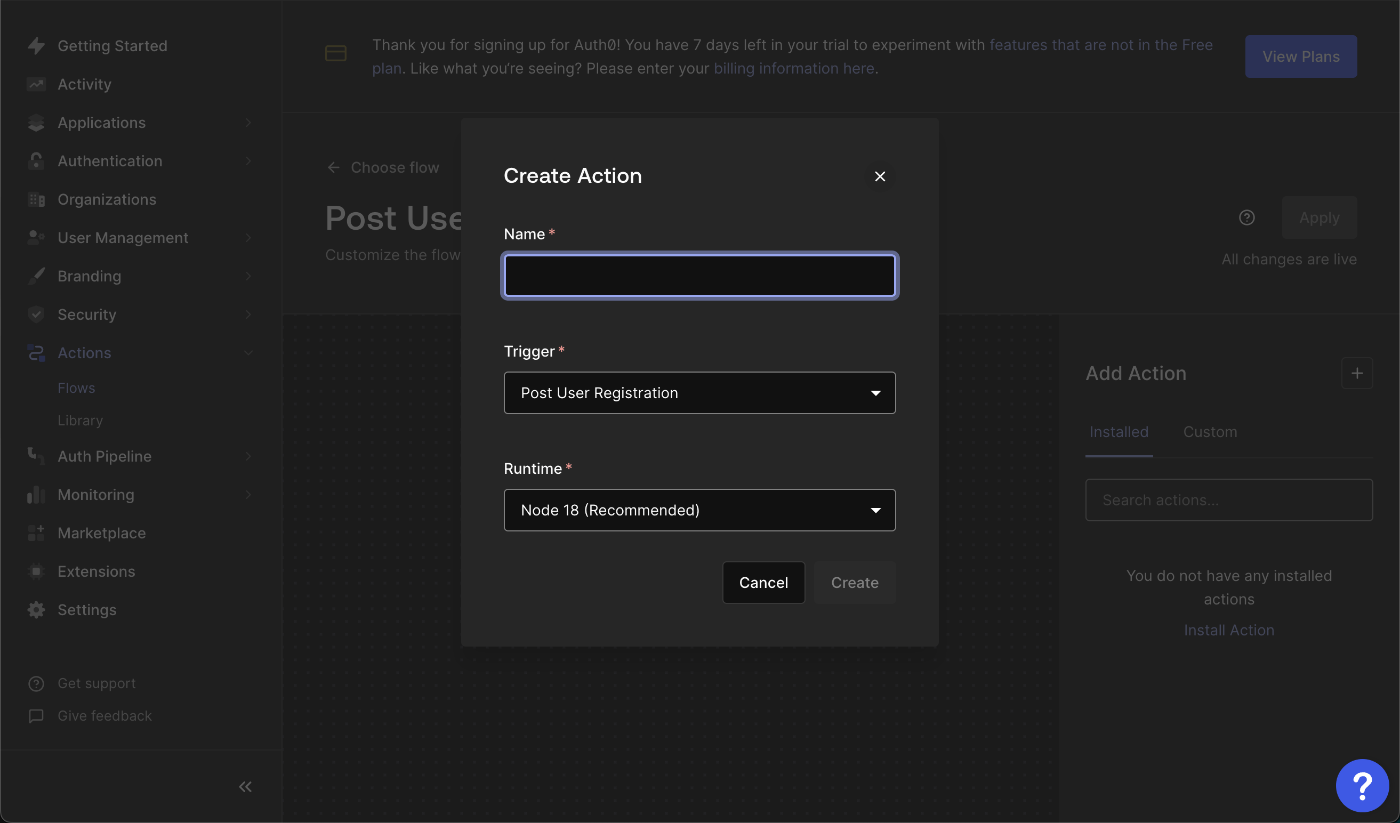Click the Give feedback chat icon
Viewport: 1400px width, 823px height.
(x=36, y=716)
